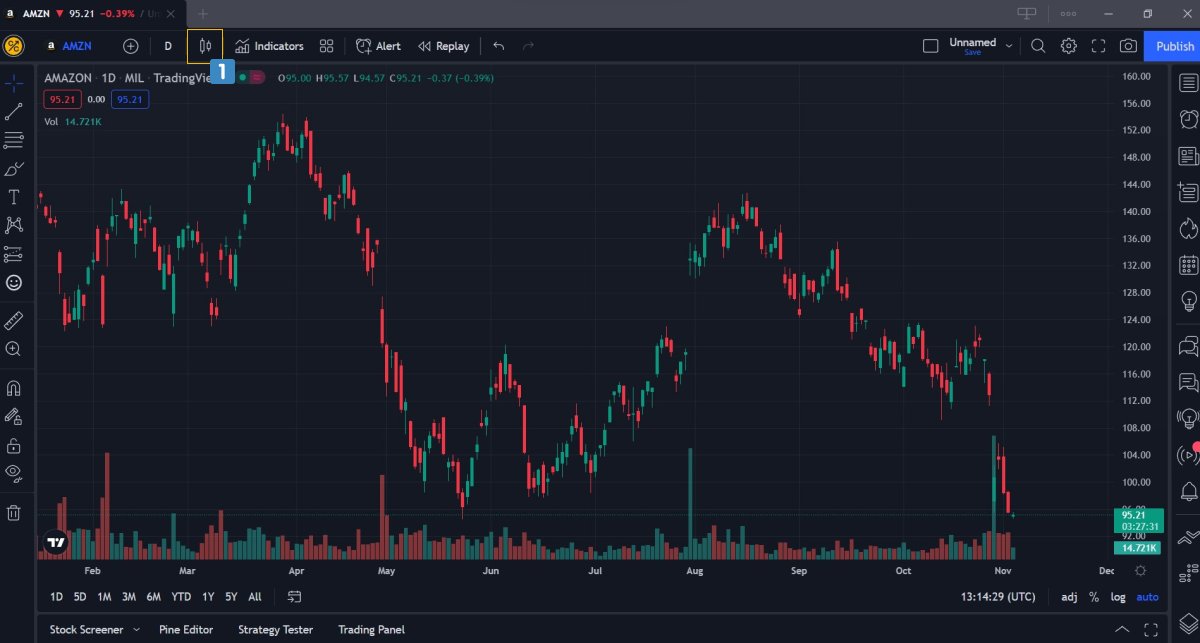Image resolution: width=1200 pixels, height=643 pixels.
Task: Open the ideas lightbulb panel
Action: [x=1188, y=300]
